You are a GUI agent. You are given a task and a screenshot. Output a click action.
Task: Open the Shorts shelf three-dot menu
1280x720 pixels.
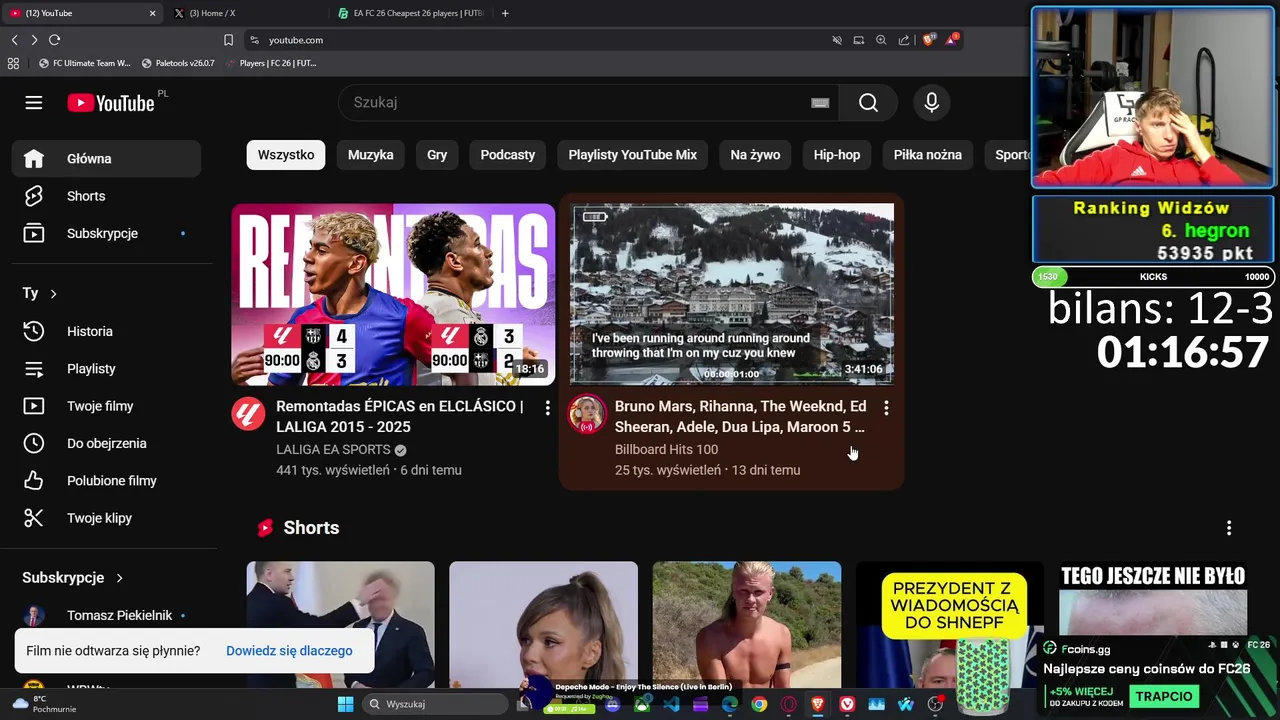click(1229, 528)
